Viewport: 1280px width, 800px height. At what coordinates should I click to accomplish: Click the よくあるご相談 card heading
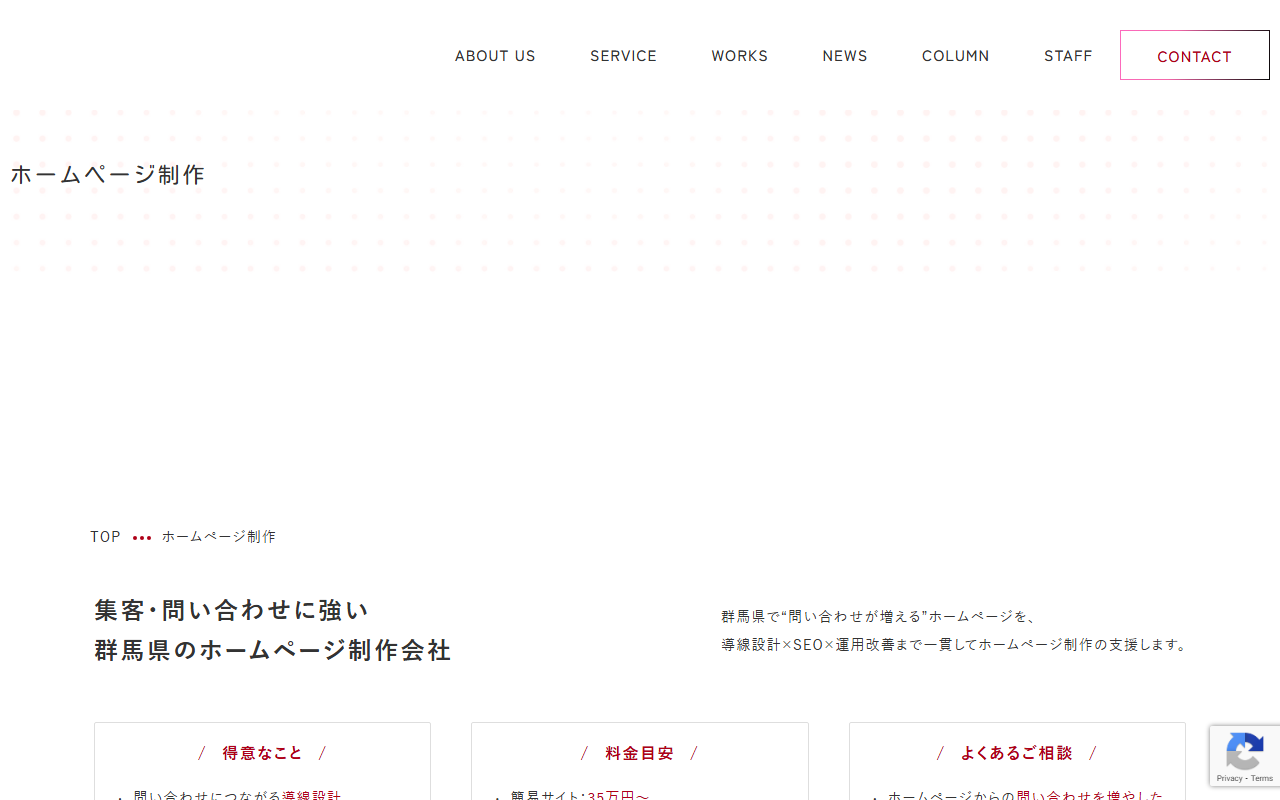1016,753
